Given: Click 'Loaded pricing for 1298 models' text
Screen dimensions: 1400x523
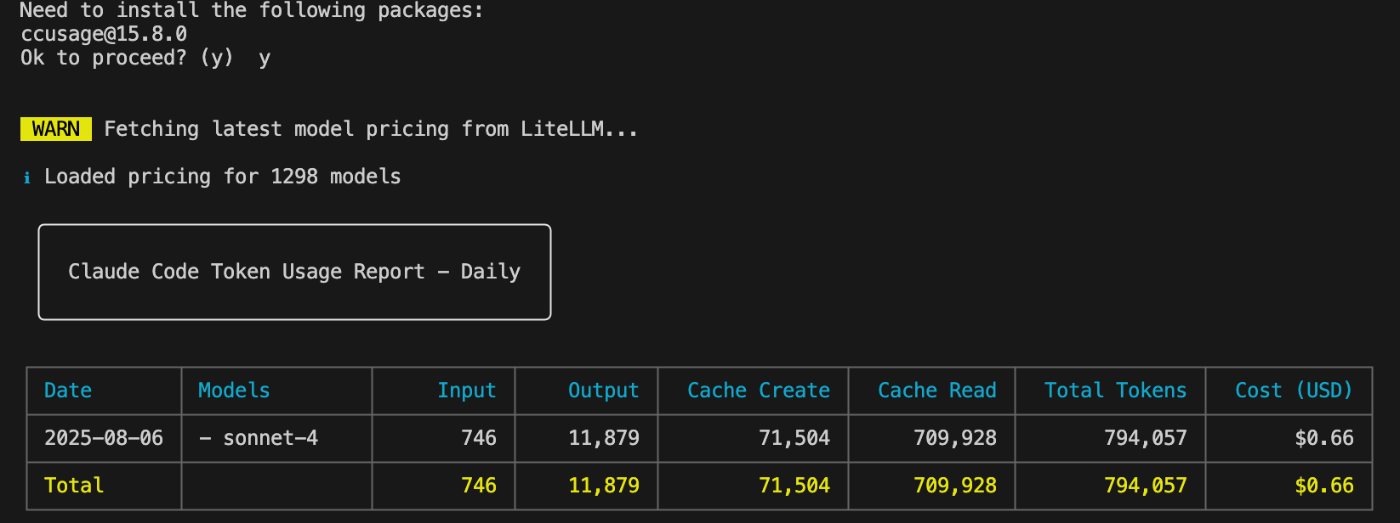Looking at the screenshot, I should [x=222, y=177].
